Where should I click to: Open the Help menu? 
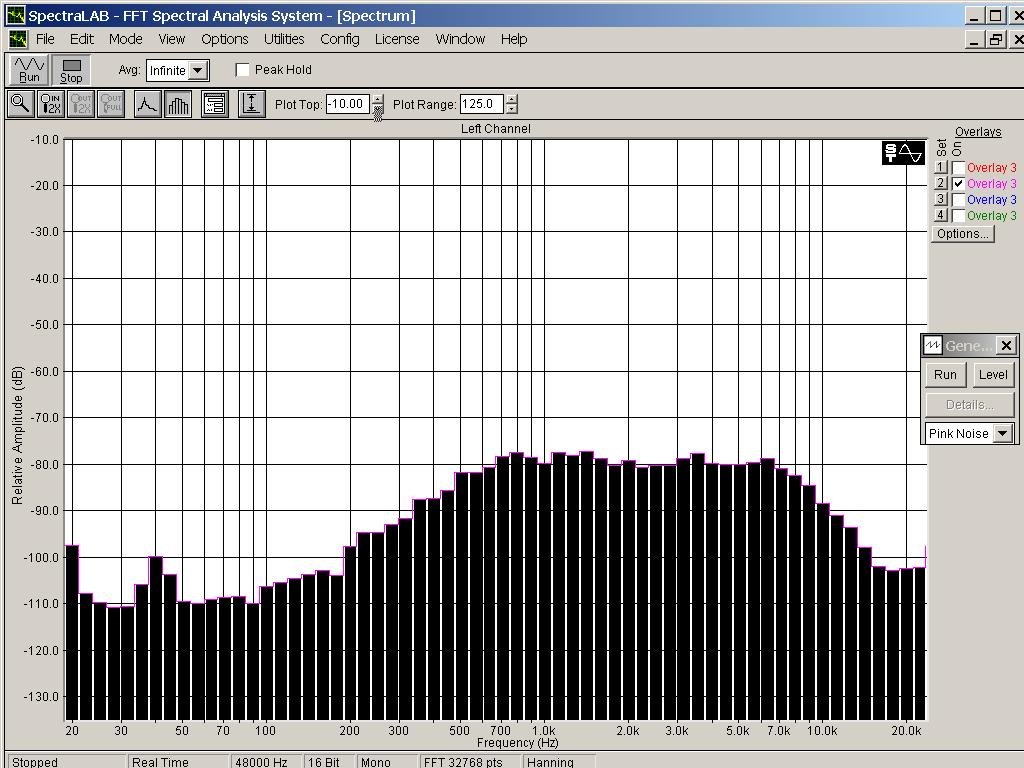point(514,39)
